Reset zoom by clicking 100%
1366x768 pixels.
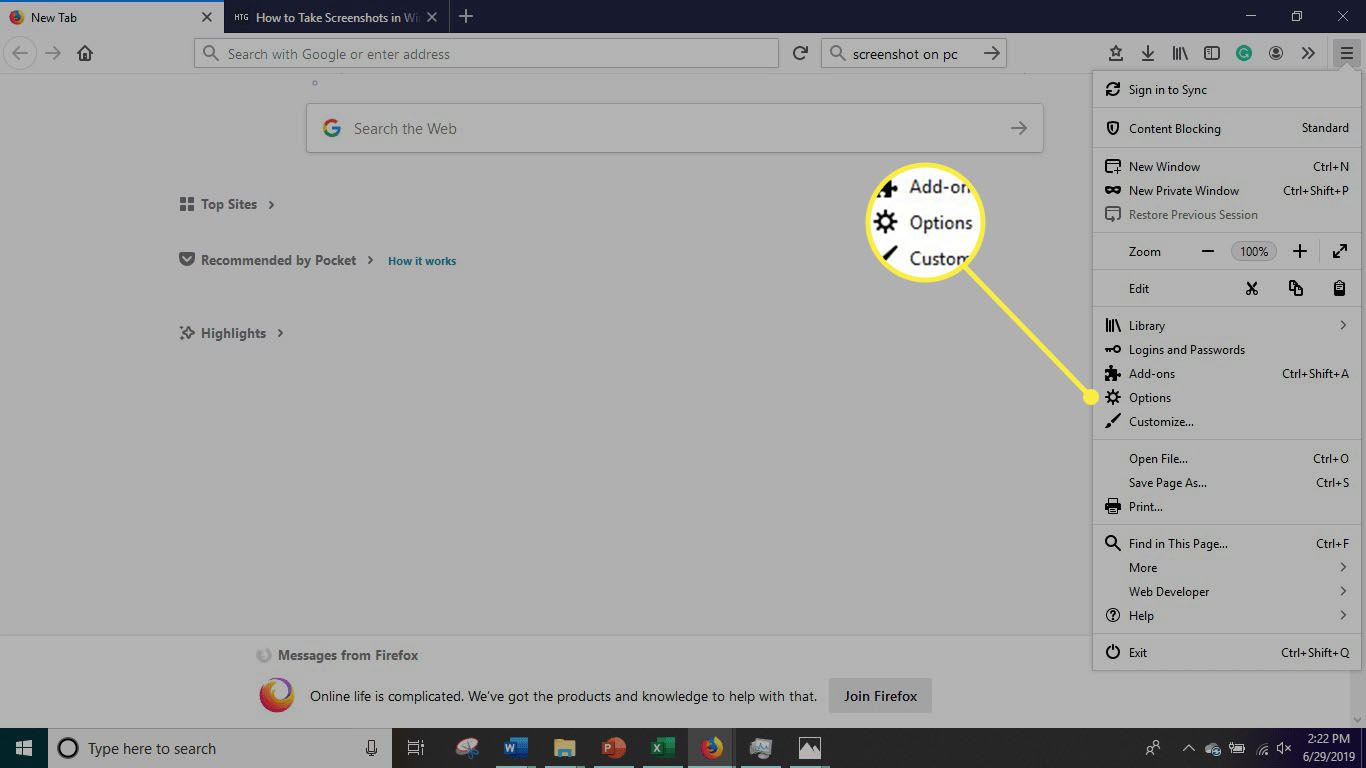tap(1254, 251)
